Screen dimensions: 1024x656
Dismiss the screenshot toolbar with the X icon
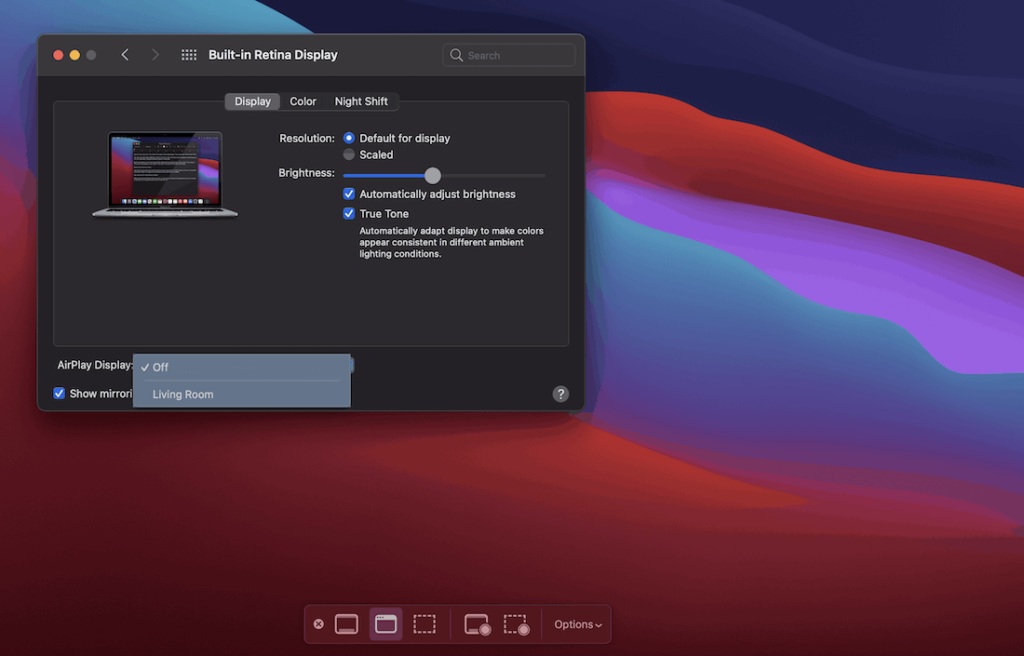318,623
